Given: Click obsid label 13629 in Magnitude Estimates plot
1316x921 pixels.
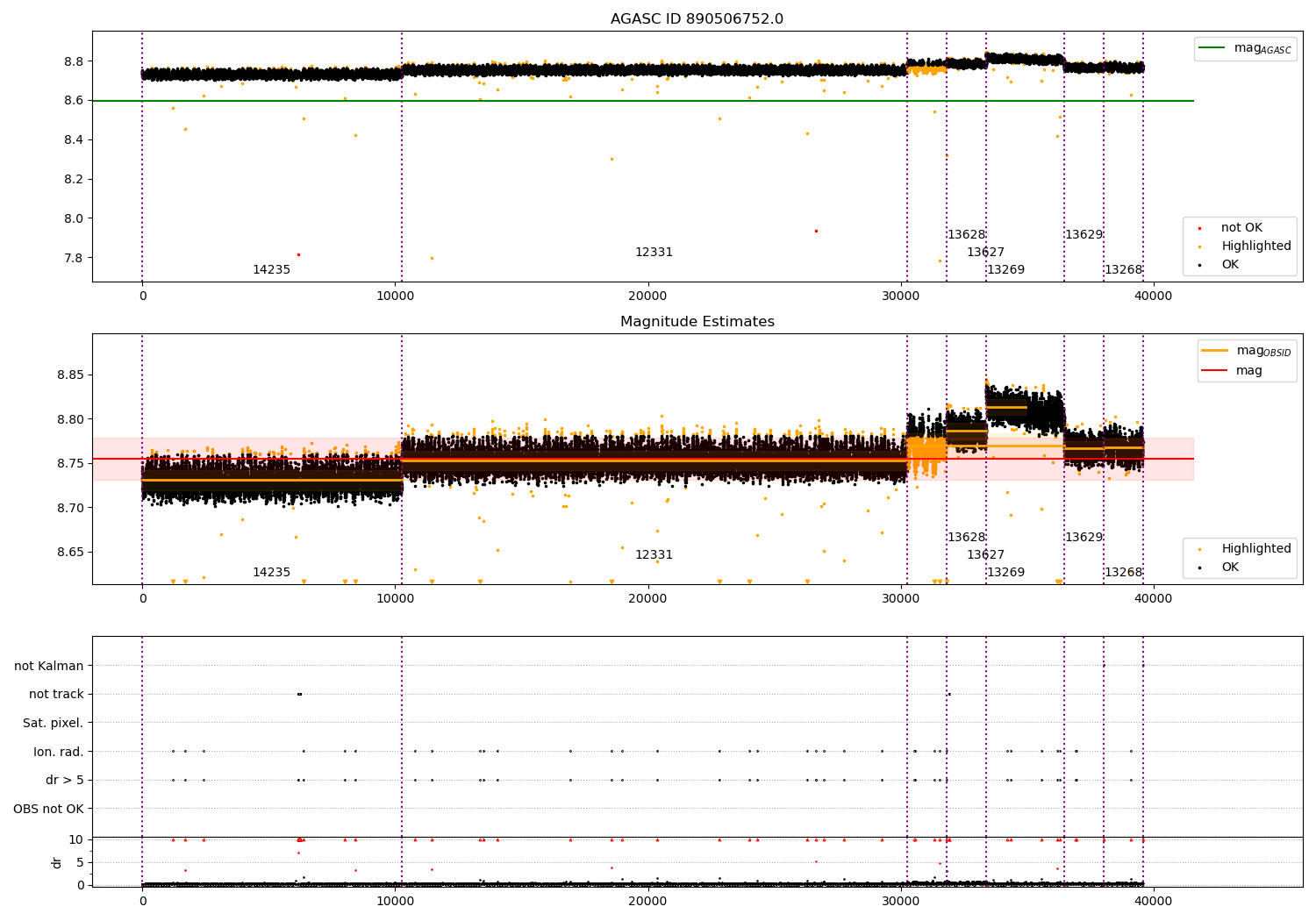Looking at the screenshot, I should (x=1084, y=537).
